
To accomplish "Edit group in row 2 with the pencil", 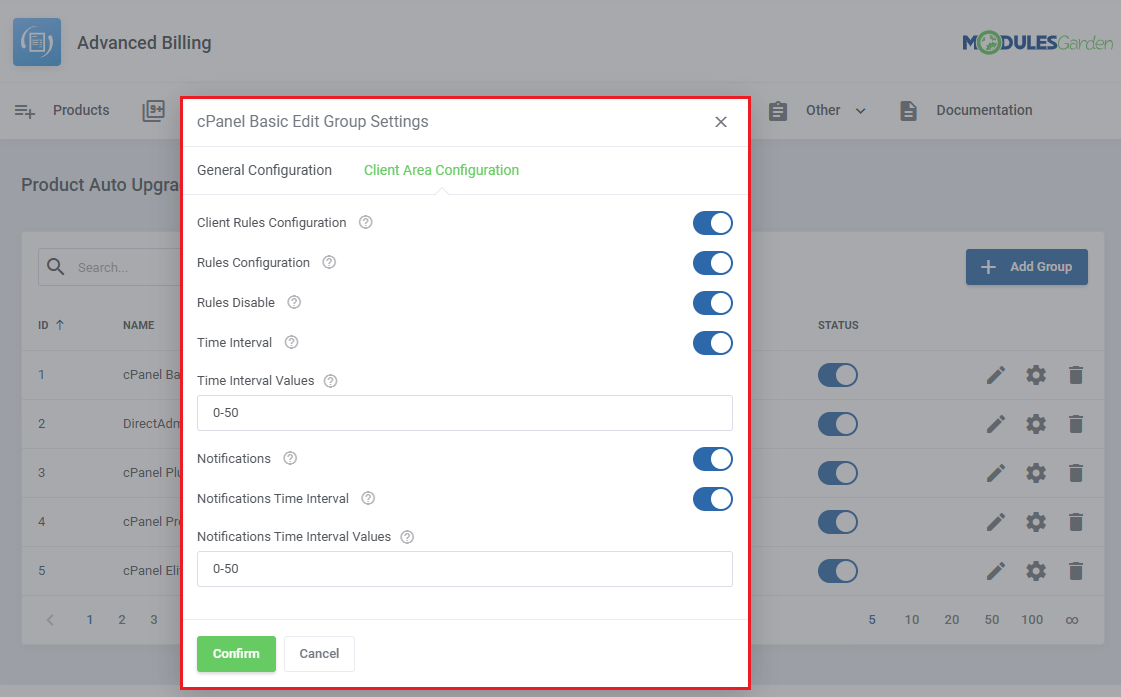I will 996,424.
